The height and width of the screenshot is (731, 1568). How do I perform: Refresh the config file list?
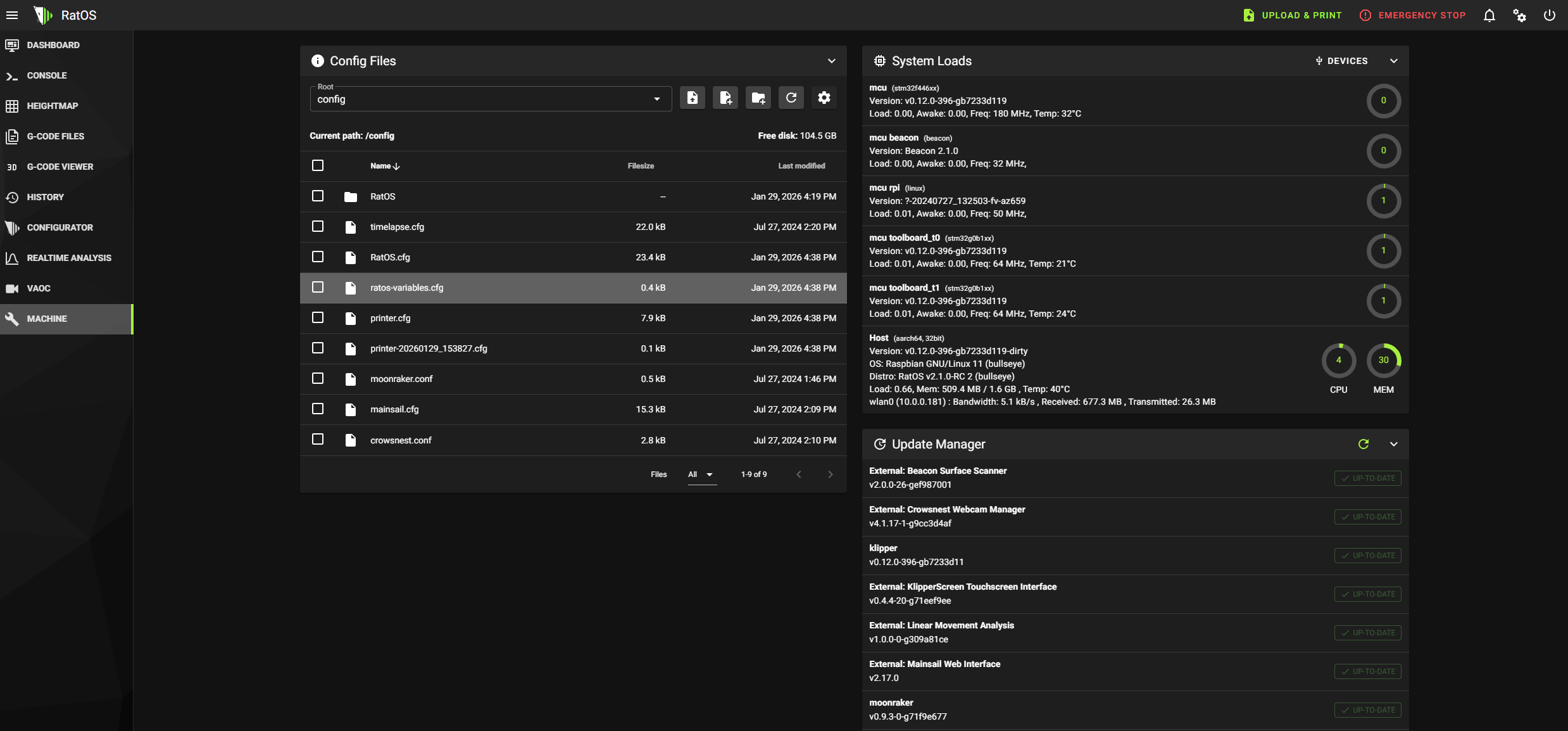point(791,98)
